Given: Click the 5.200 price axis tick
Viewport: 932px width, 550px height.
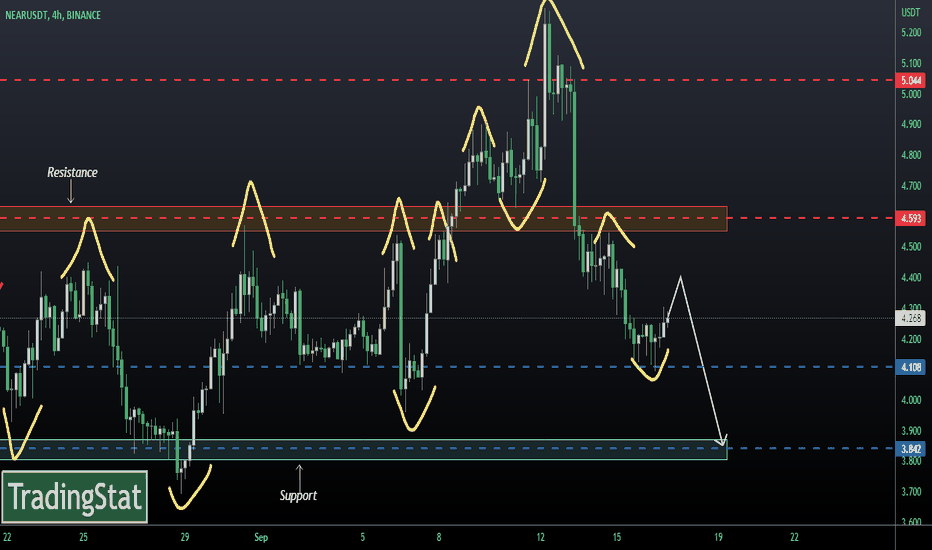Looking at the screenshot, I should coord(911,33).
